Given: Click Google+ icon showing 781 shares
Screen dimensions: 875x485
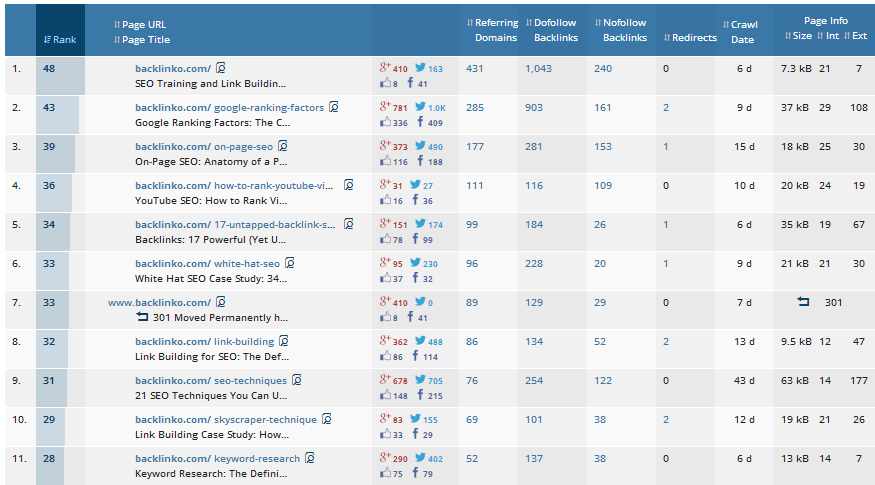Looking at the screenshot, I should pos(385,106).
